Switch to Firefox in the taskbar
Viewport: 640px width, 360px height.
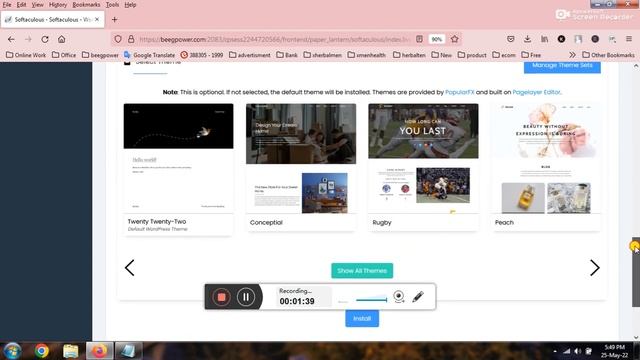pyautogui.click(x=99, y=351)
